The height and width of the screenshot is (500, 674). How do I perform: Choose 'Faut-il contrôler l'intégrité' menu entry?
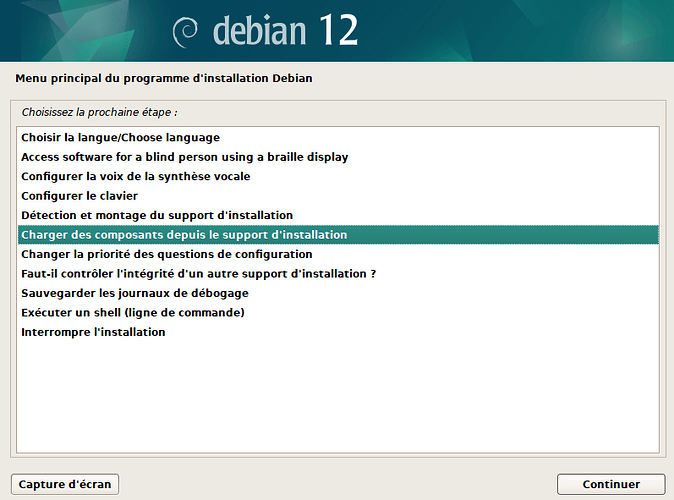(x=338, y=274)
